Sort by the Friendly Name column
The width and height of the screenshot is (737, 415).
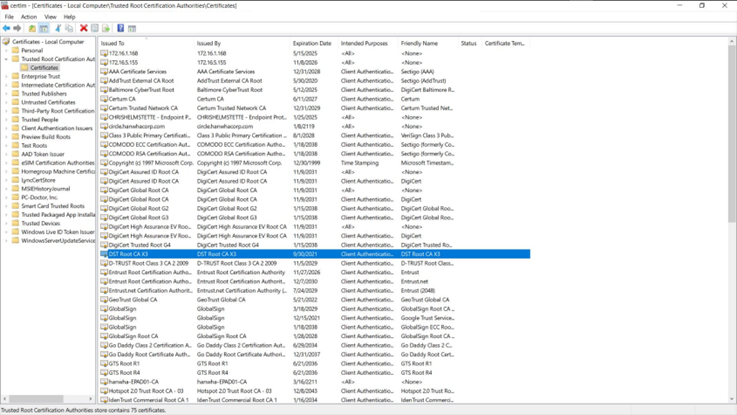(x=428, y=43)
